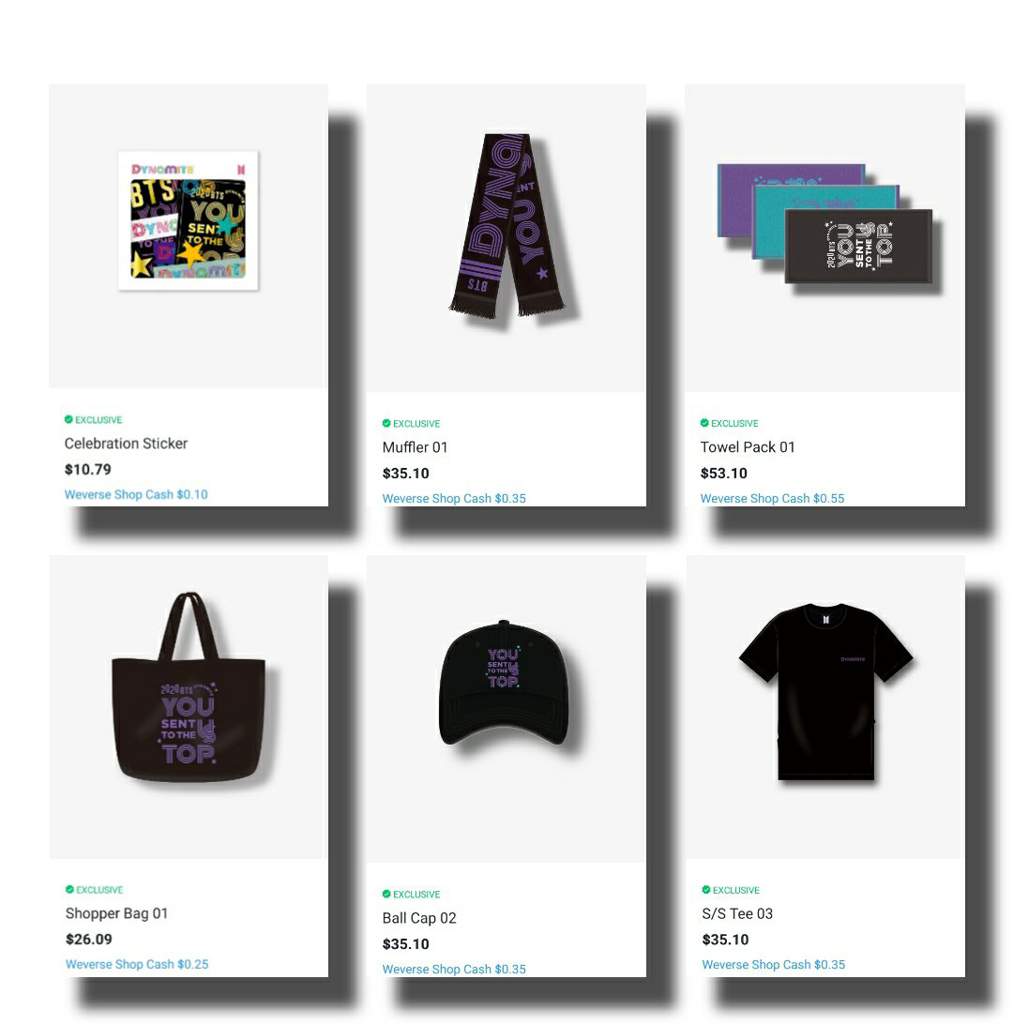Open the Shopper Bag 01 image
The height and width of the screenshot is (1024, 1013).
pos(189,687)
